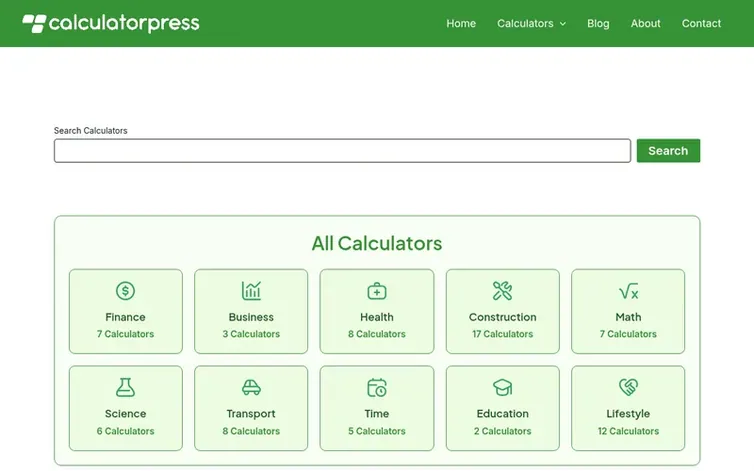754x471 pixels.
Task: Choose the Math square-root icon
Action: point(628,291)
